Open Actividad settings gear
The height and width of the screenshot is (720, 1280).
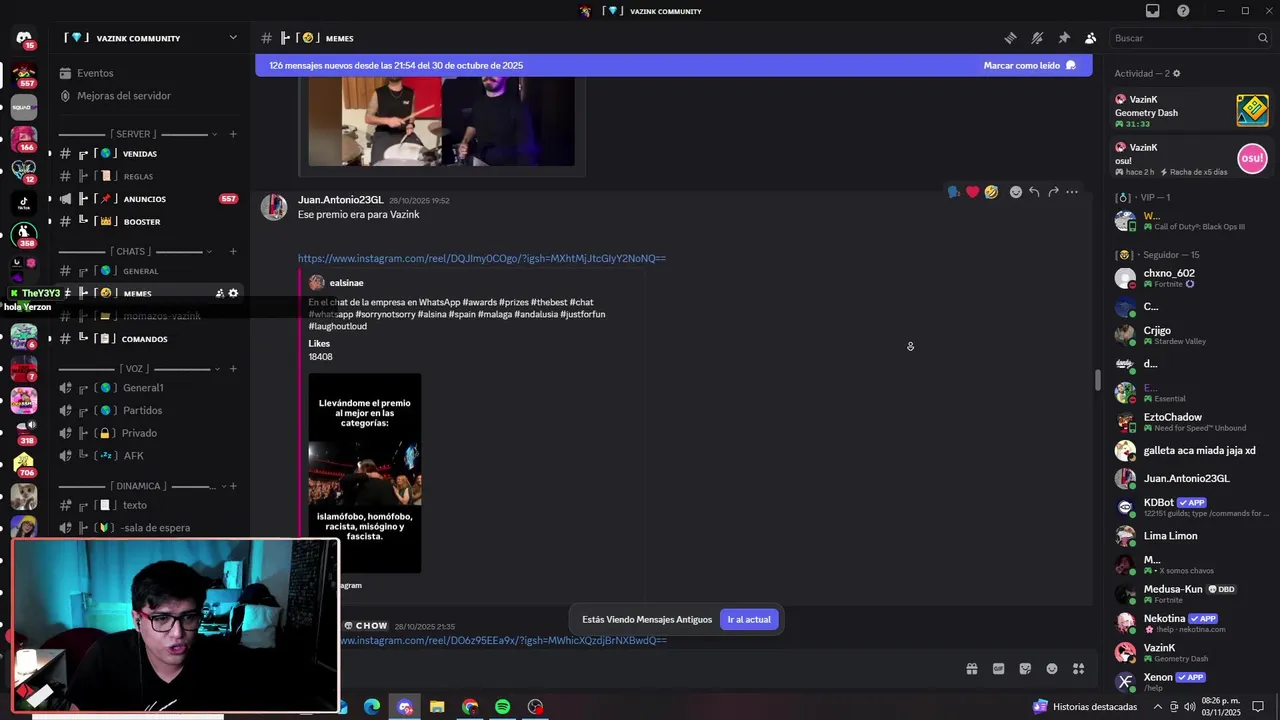coord(1176,73)
